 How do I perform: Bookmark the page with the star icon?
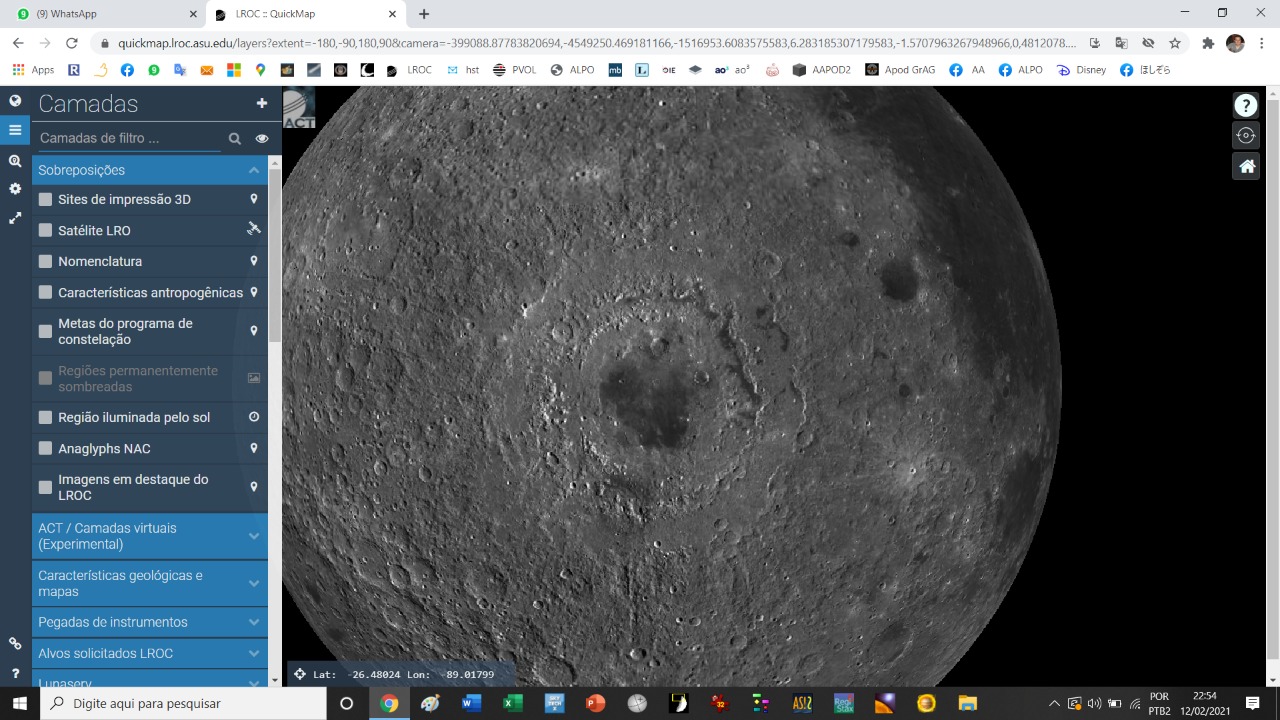tap(1175, 43)
